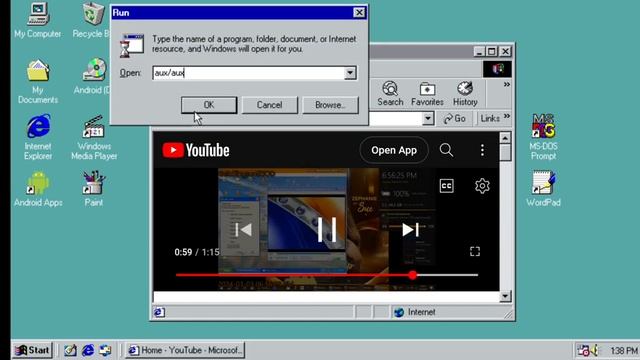Launch Windows Media Player desktop icon
Image resolution: width=640 pixels, height=360 pixels.
point(94,138)
